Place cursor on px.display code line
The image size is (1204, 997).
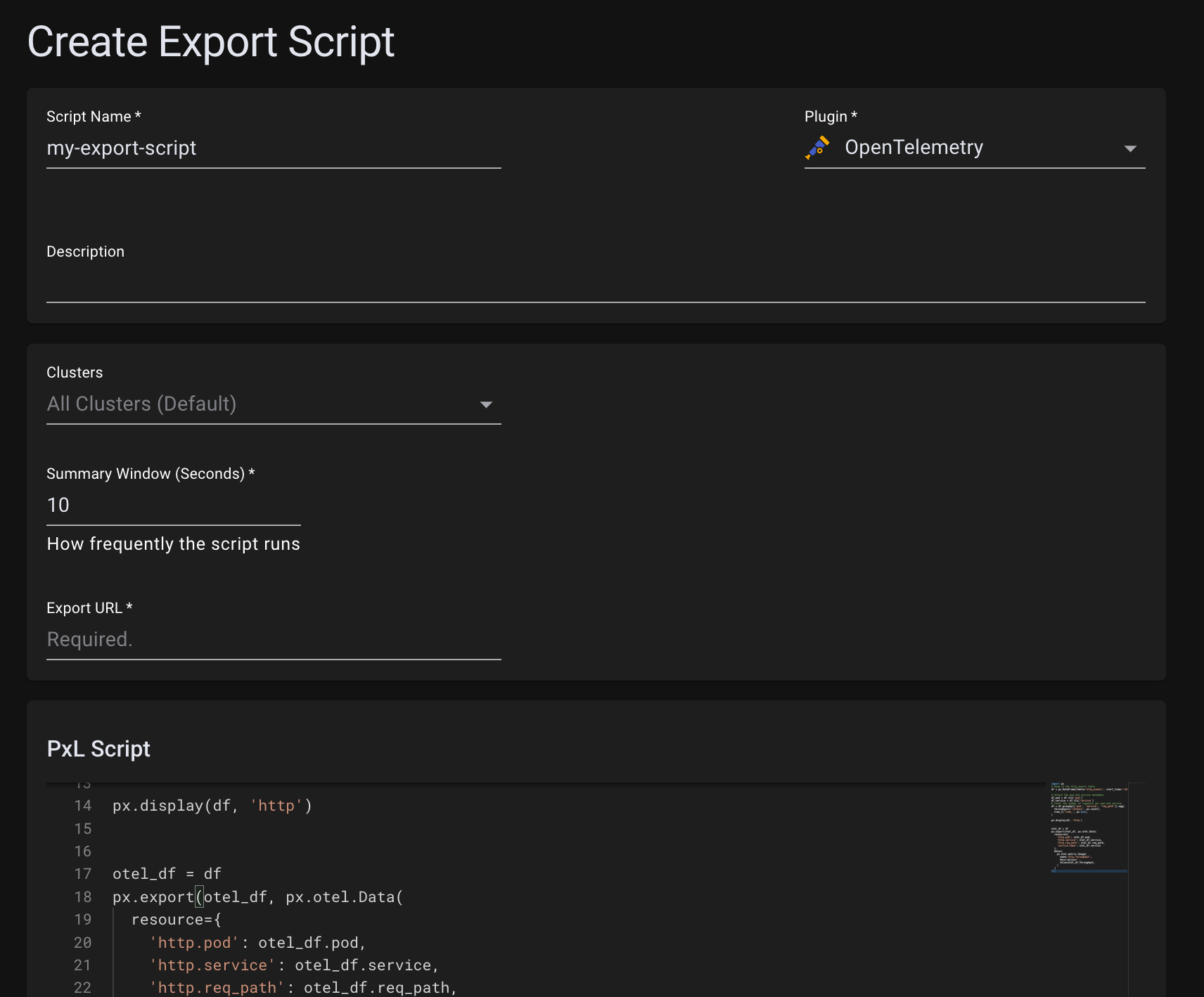point(212,806)
